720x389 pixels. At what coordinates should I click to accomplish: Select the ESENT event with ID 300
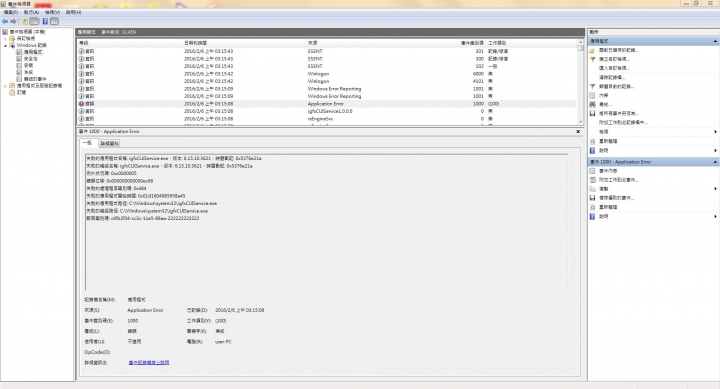pos(327,59)
